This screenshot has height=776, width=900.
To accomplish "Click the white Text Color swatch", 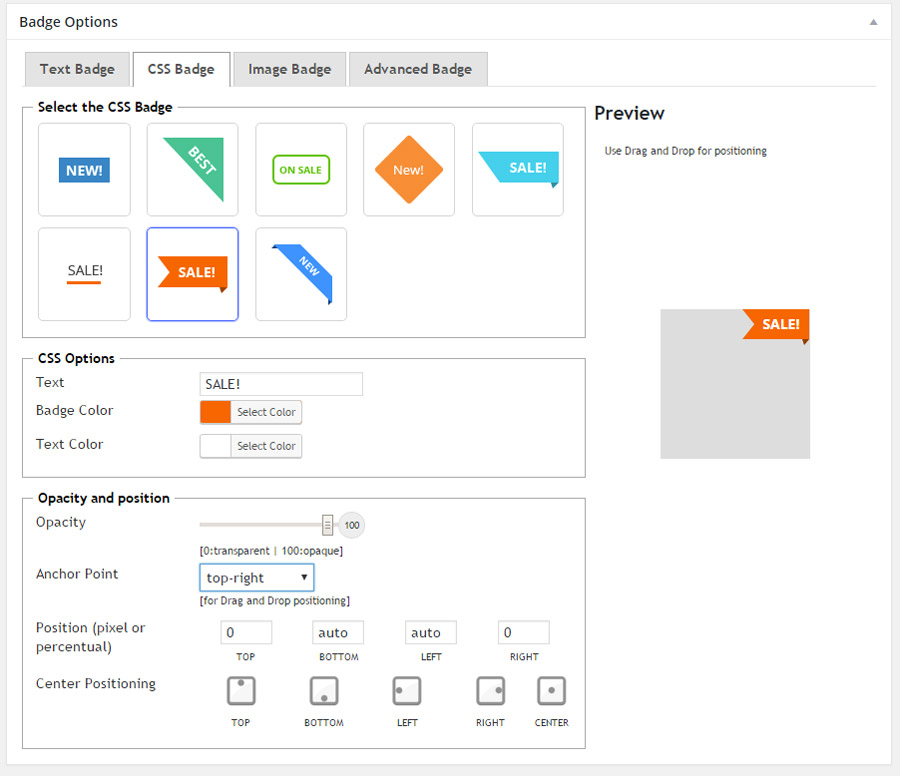I will tap(215, 446).
